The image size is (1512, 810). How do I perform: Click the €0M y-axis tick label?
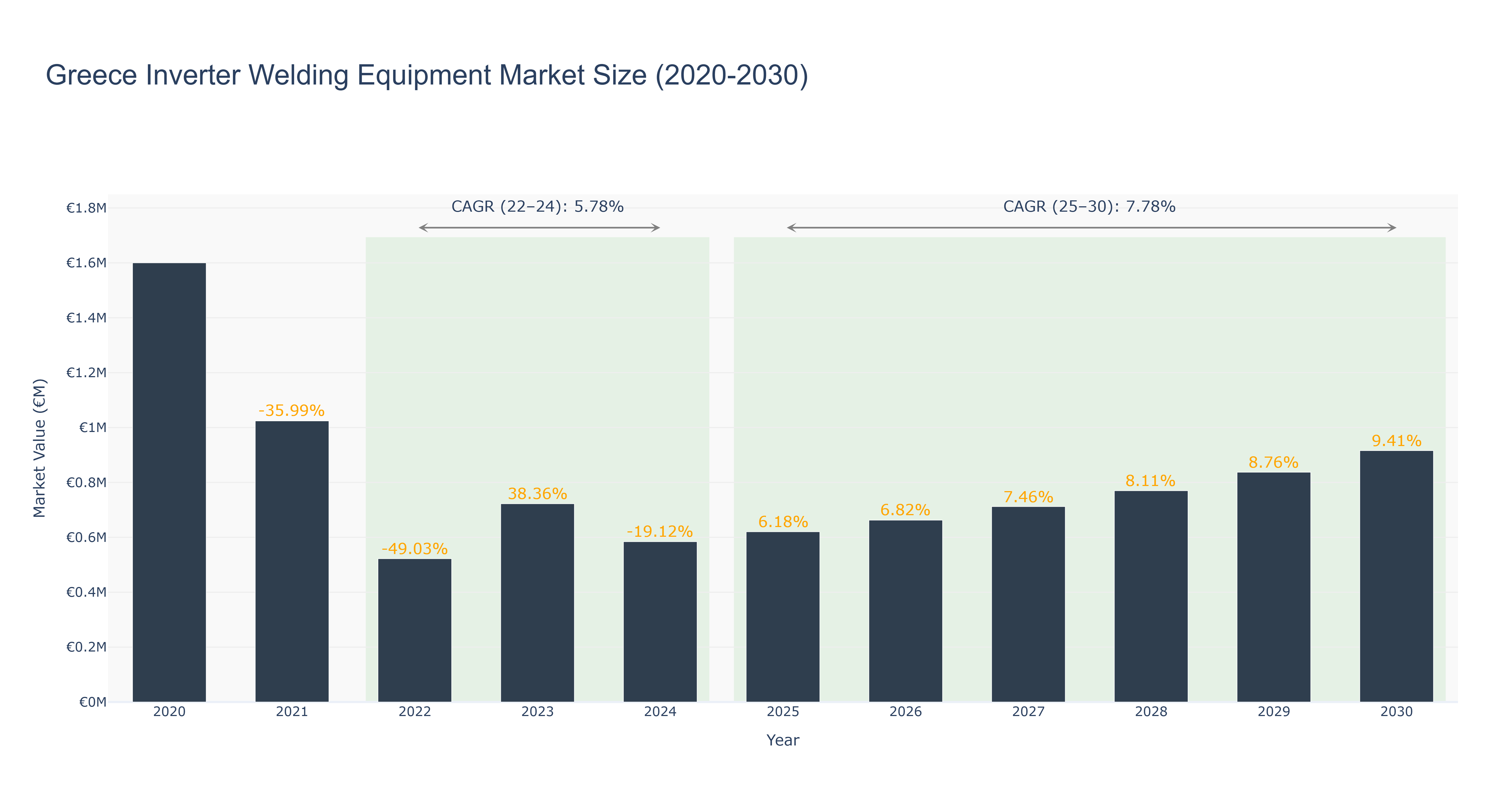(93, 702)
